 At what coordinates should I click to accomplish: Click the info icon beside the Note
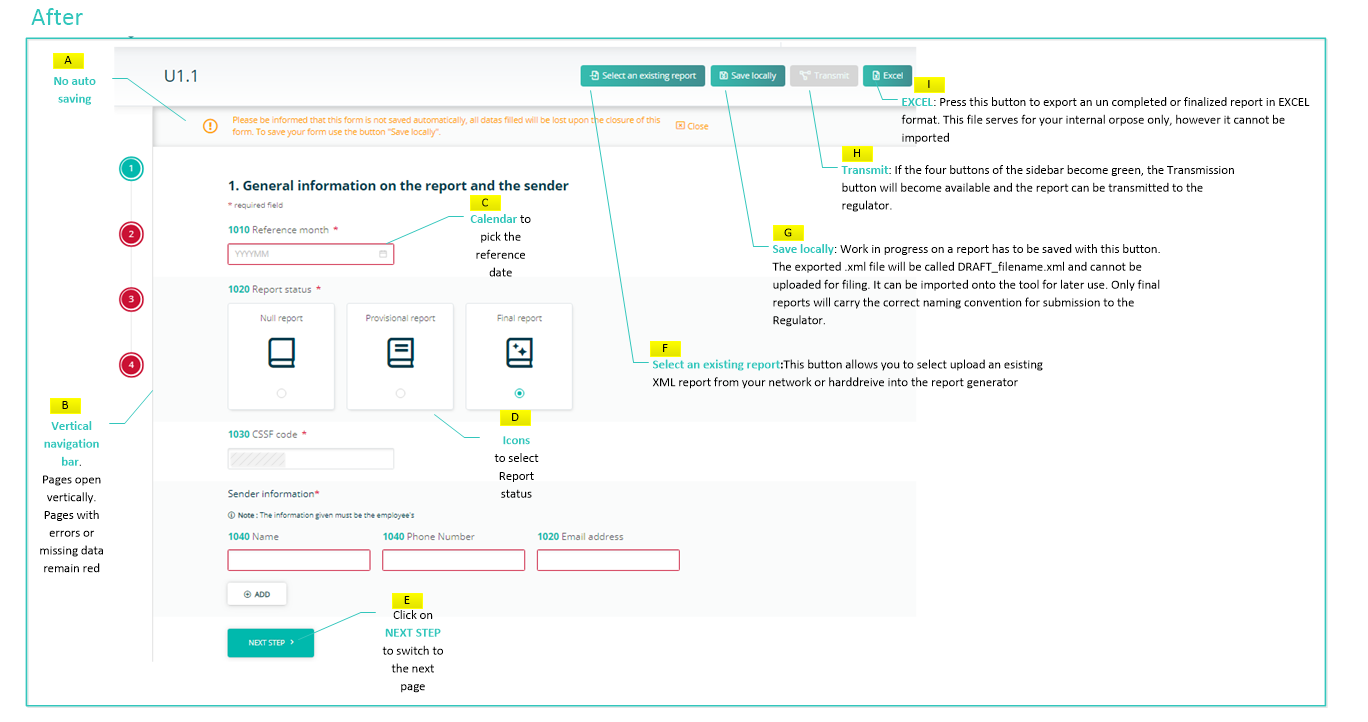231,515
